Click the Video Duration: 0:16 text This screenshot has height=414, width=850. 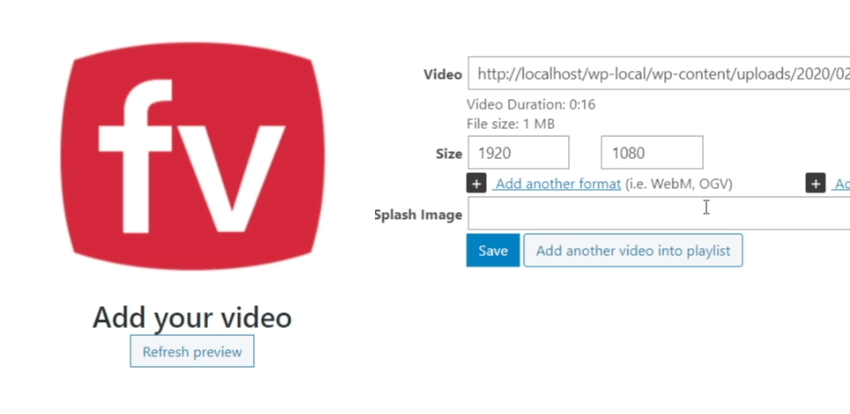point(531,104)
